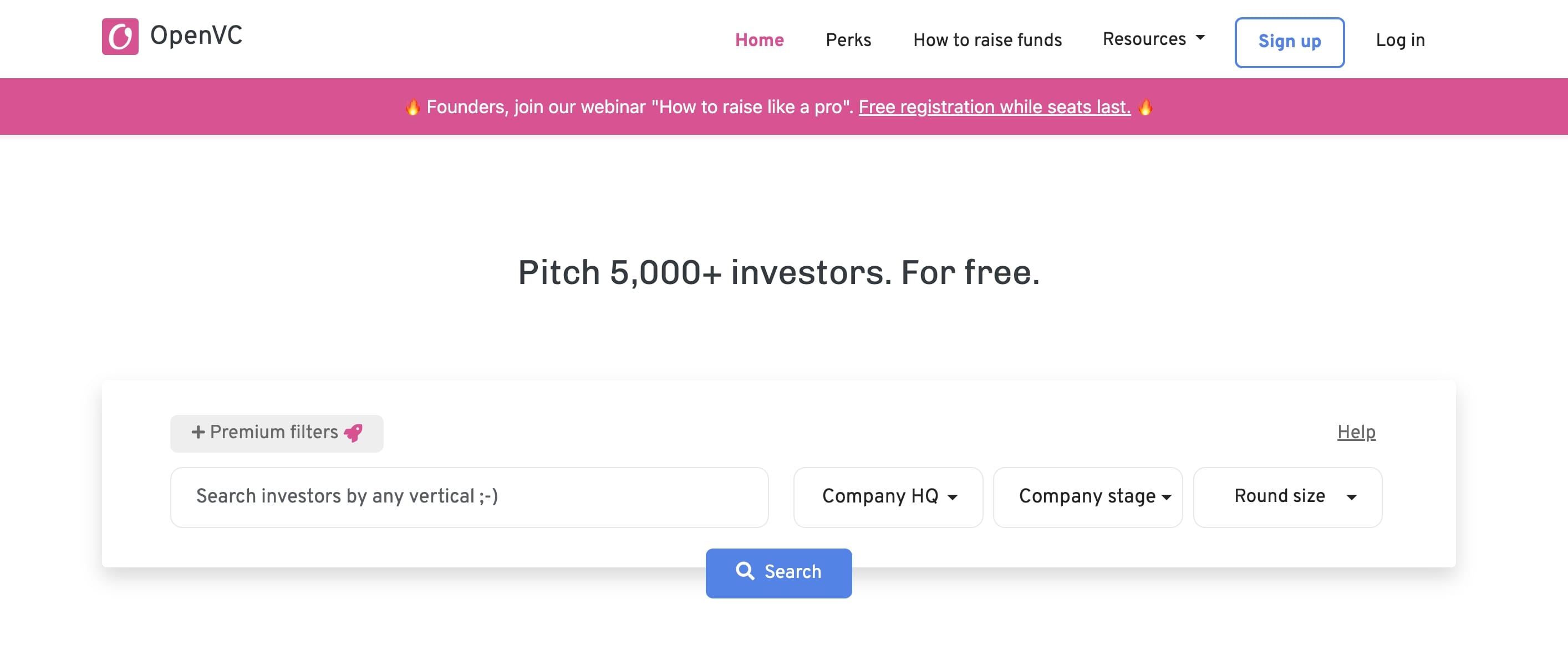Open the Company stage dropdown
Screen dimensions: 1568x670
click(x=1088, y=497)
